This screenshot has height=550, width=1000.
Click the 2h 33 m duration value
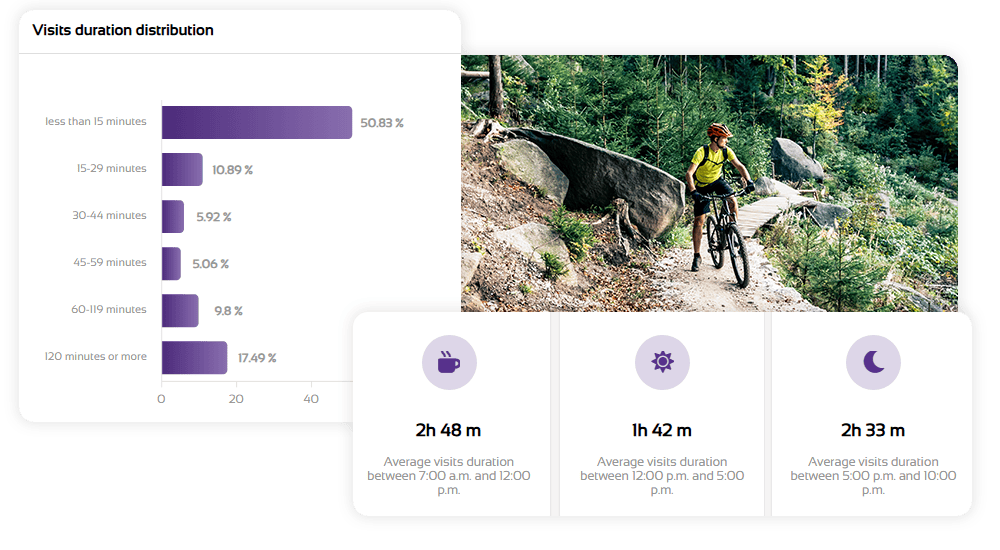pyautogui.click(x=873, y=430)
